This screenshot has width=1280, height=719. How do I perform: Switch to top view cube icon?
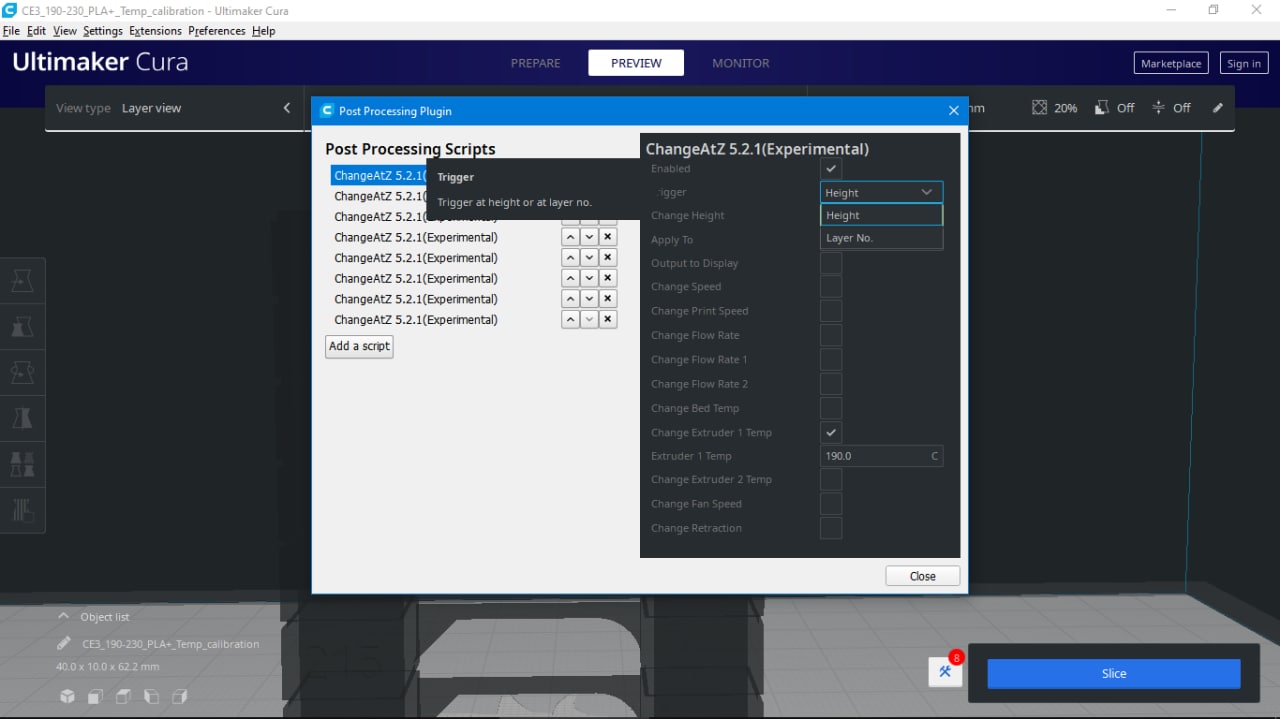pos(123,696)
